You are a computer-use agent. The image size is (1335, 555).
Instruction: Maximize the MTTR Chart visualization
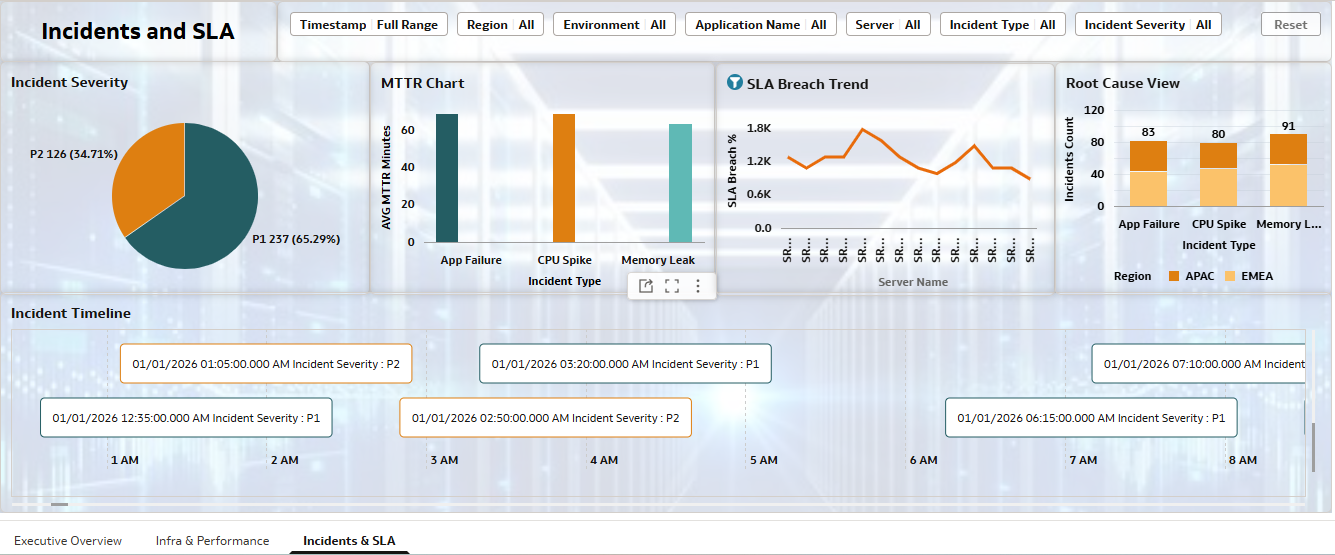click(x=672, y=286)
